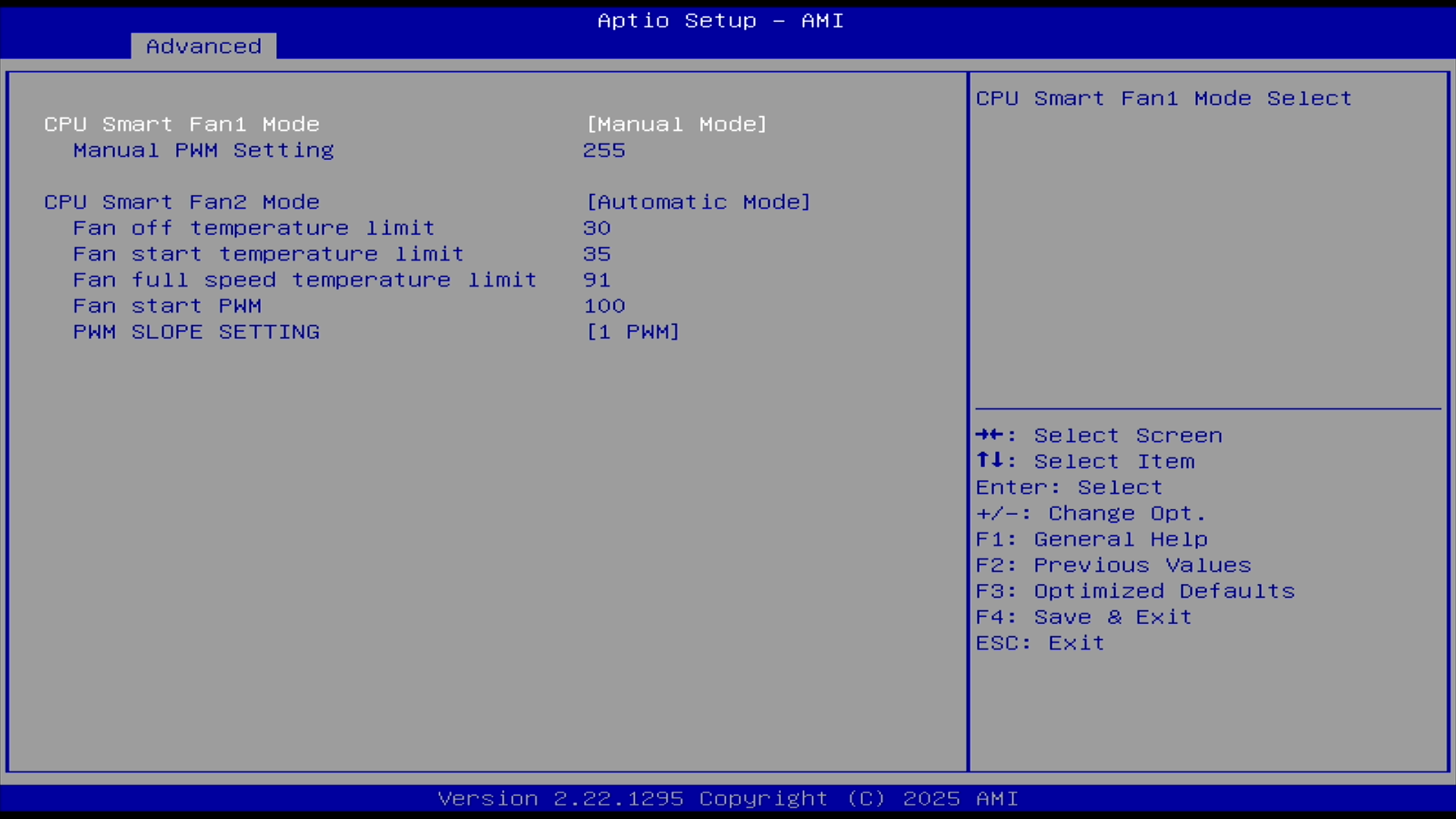Viewport: 1456px width, 819px height.
Task: Edit Fan start temperature value 35
Action: click(x=597, y=254)
